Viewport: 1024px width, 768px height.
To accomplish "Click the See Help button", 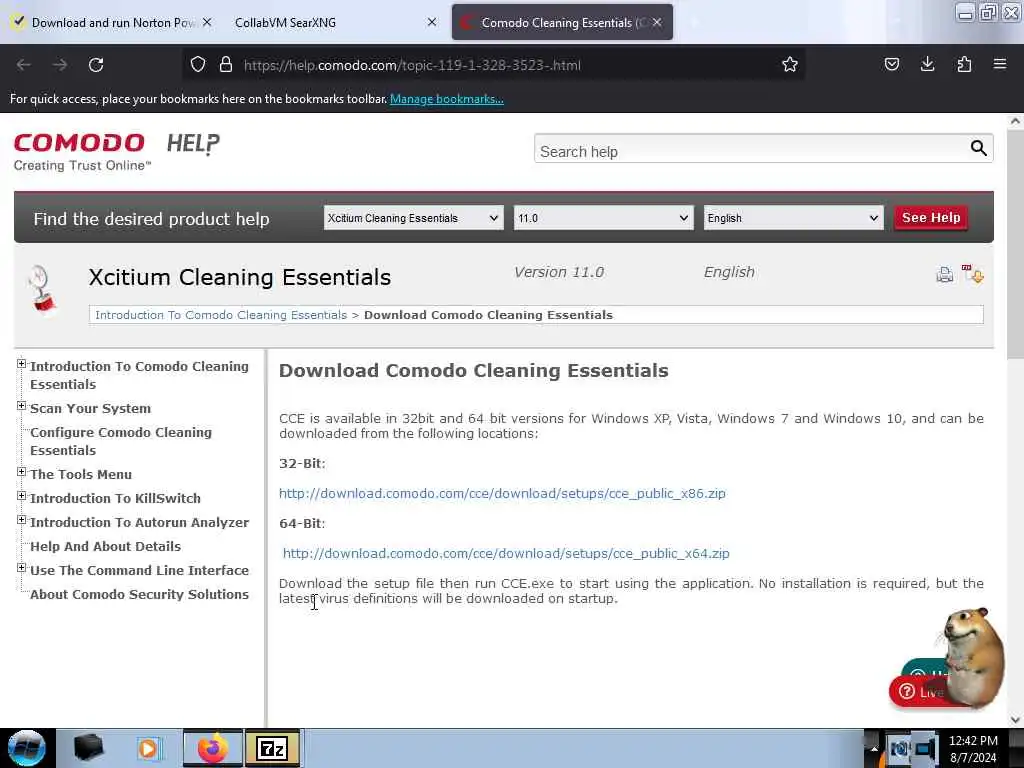I will coord(931,217).
